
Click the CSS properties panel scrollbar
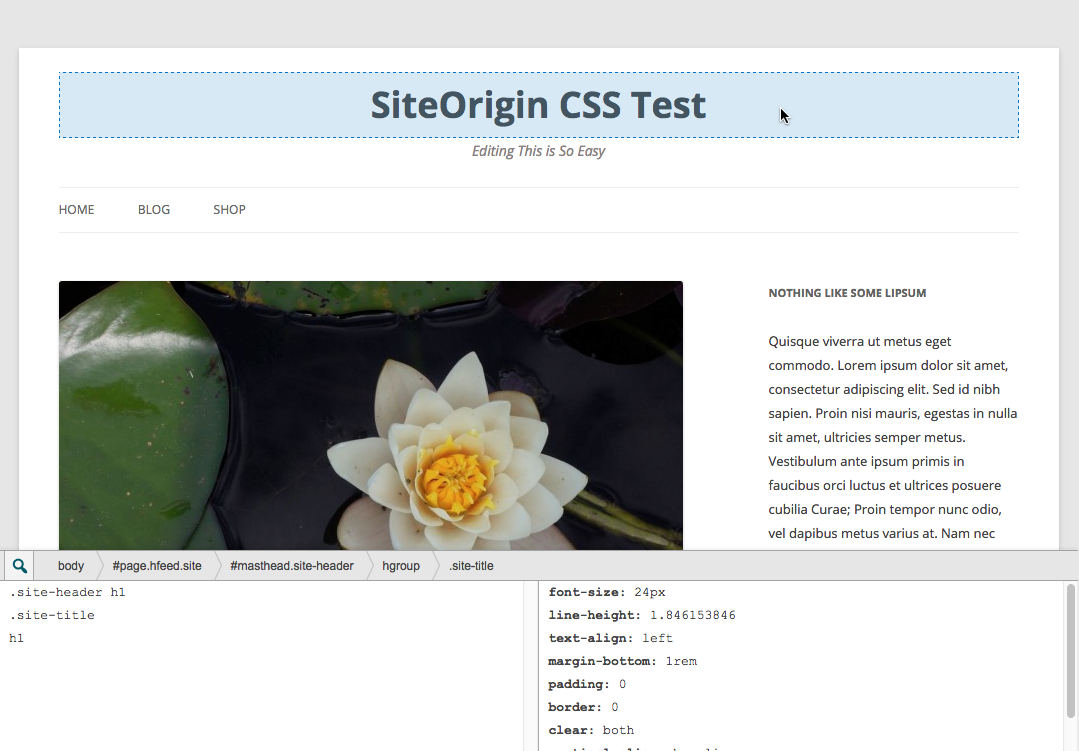point(1072,650)
